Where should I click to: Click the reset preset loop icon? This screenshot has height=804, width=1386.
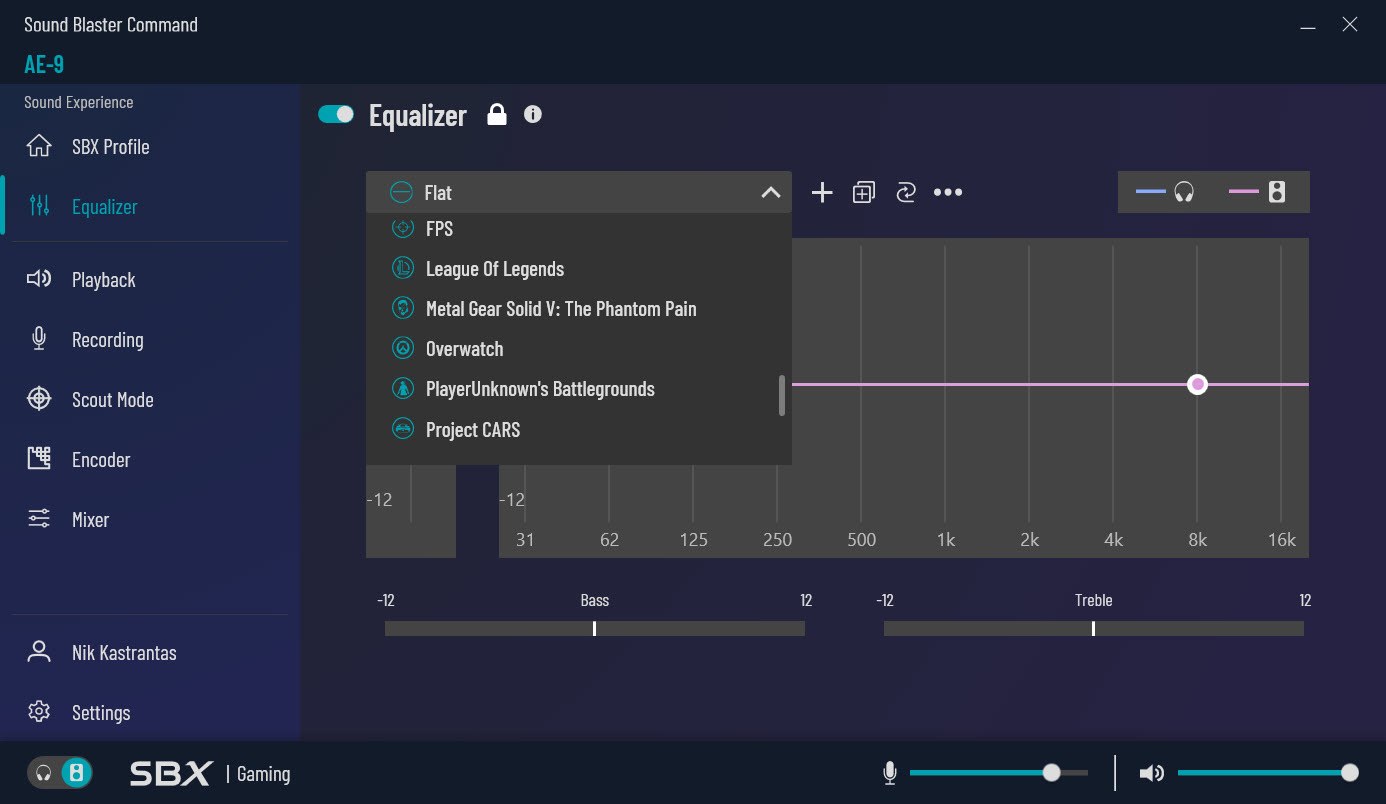906,192
